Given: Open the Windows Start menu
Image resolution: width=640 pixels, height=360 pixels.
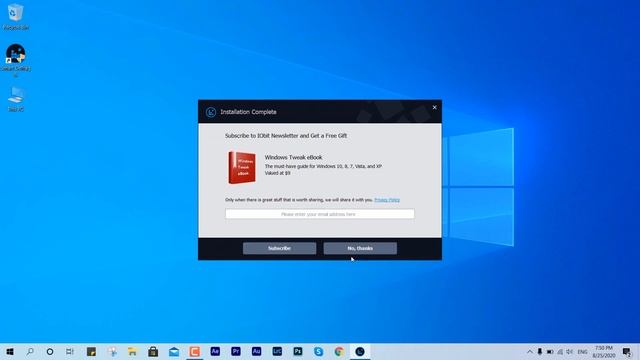Looking at the screenshot, I should (x=10, y=351).
